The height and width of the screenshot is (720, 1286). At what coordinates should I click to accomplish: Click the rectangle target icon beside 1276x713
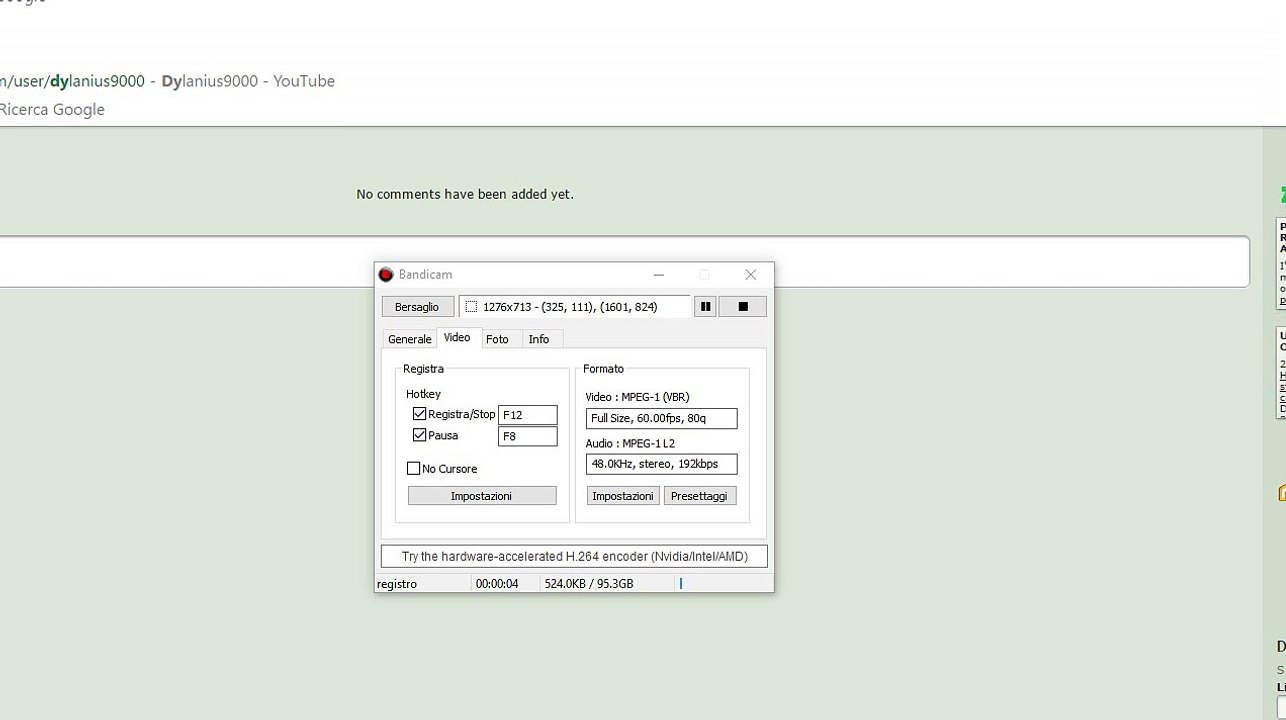pyautogui.click(x=471, y=307)
